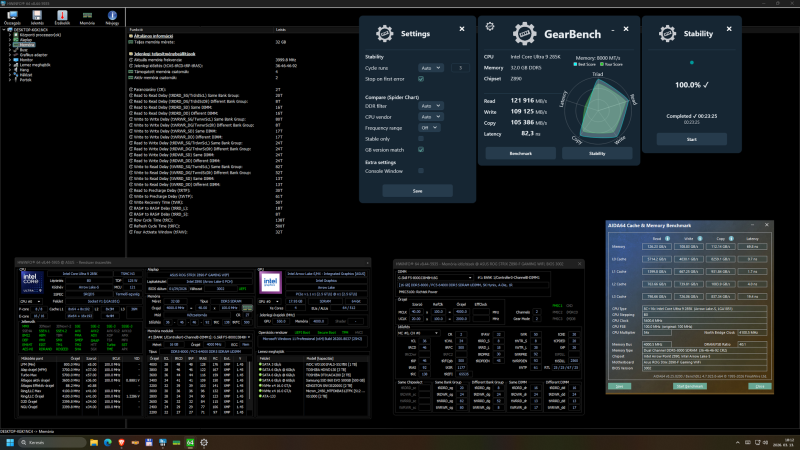
Task: Open Brave browser from the taskbar
Action: (121, 442)
